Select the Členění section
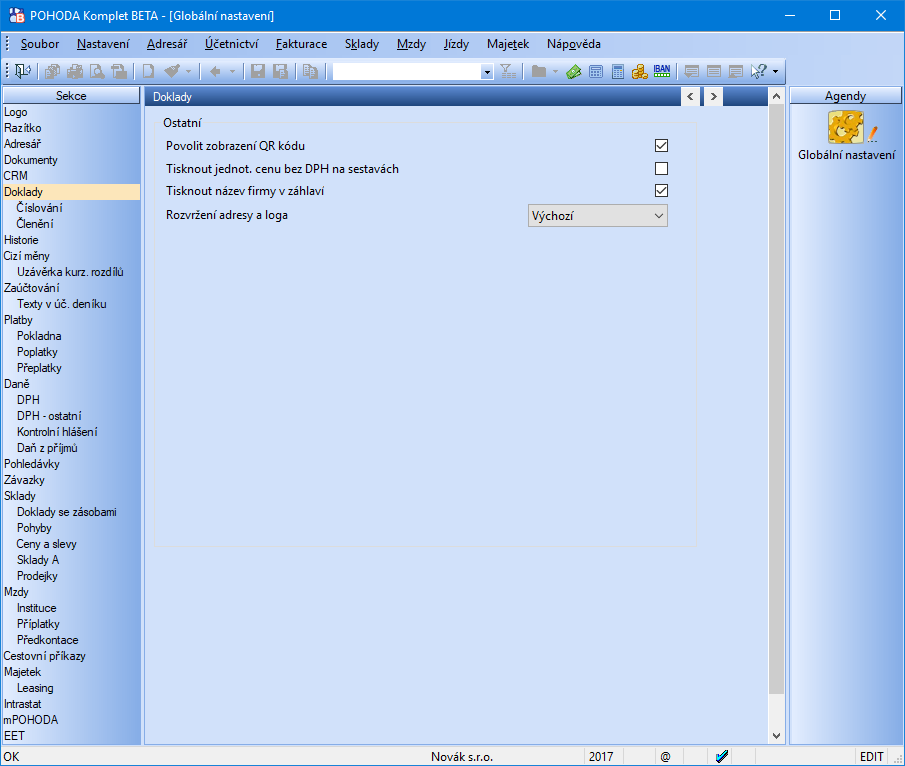The width and height of the screenshot is (905, 766). tap(35, 224)
